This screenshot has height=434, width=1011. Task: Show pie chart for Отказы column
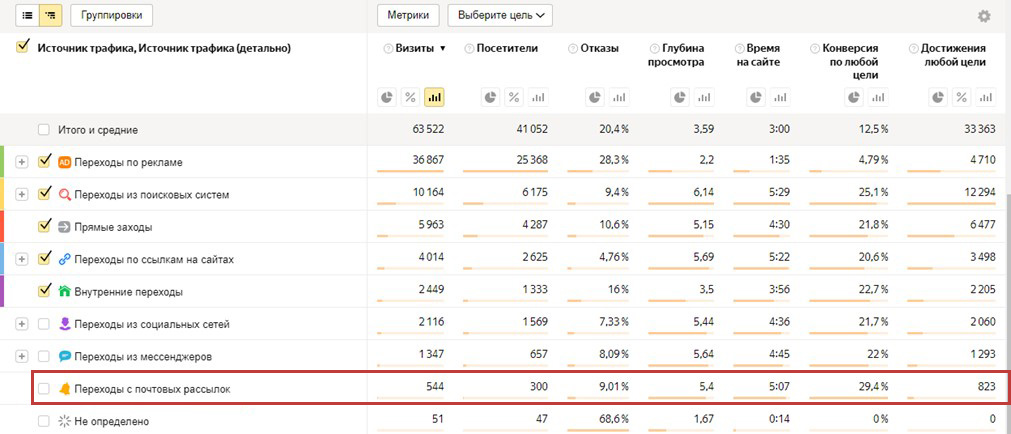click(x=597, y=97)
